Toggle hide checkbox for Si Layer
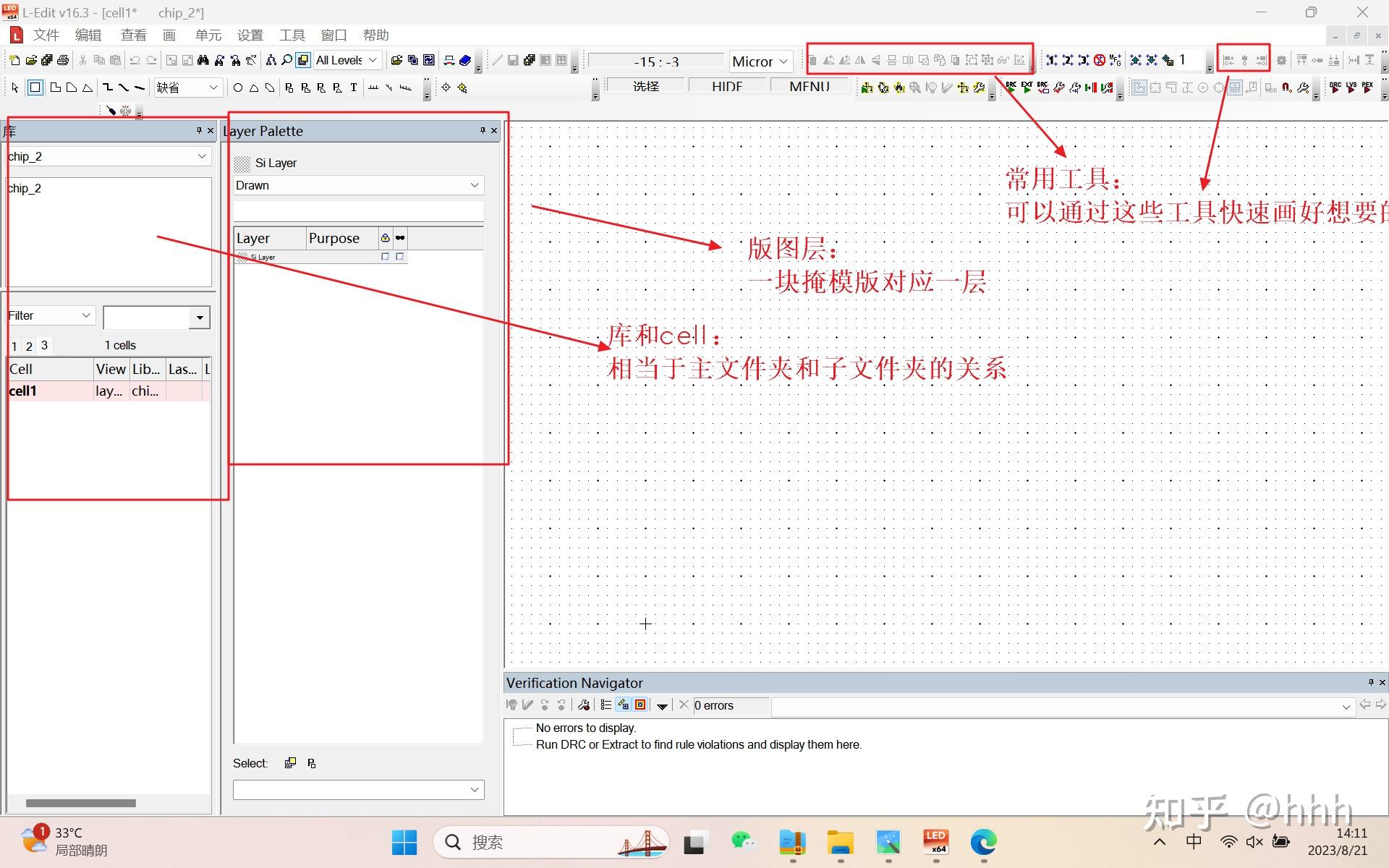The image size is (1389, 868). (x=399, y=257)
